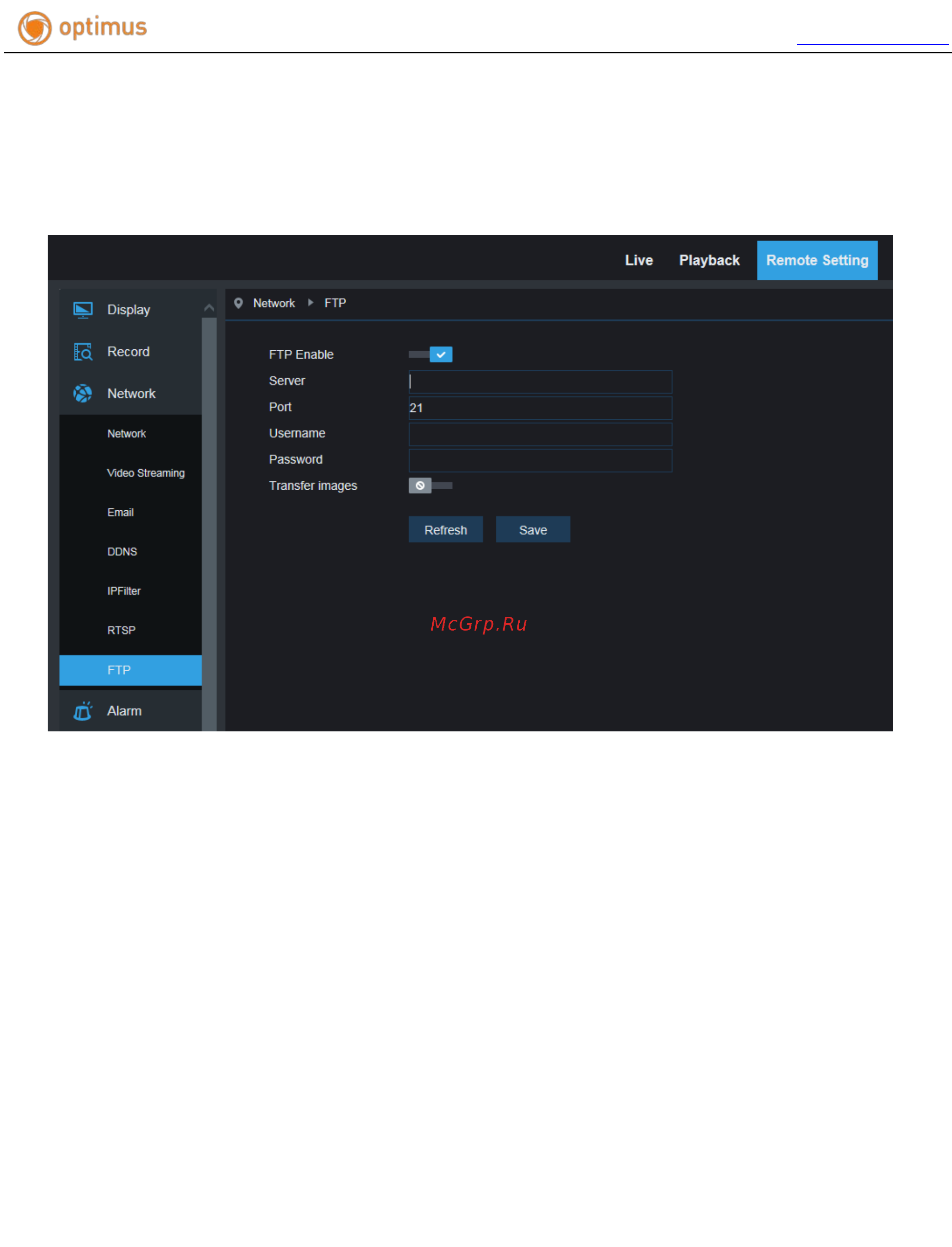952x1247 pixels.
Task: Click the FTP breadcrumb label
Action: click(335, 303)
